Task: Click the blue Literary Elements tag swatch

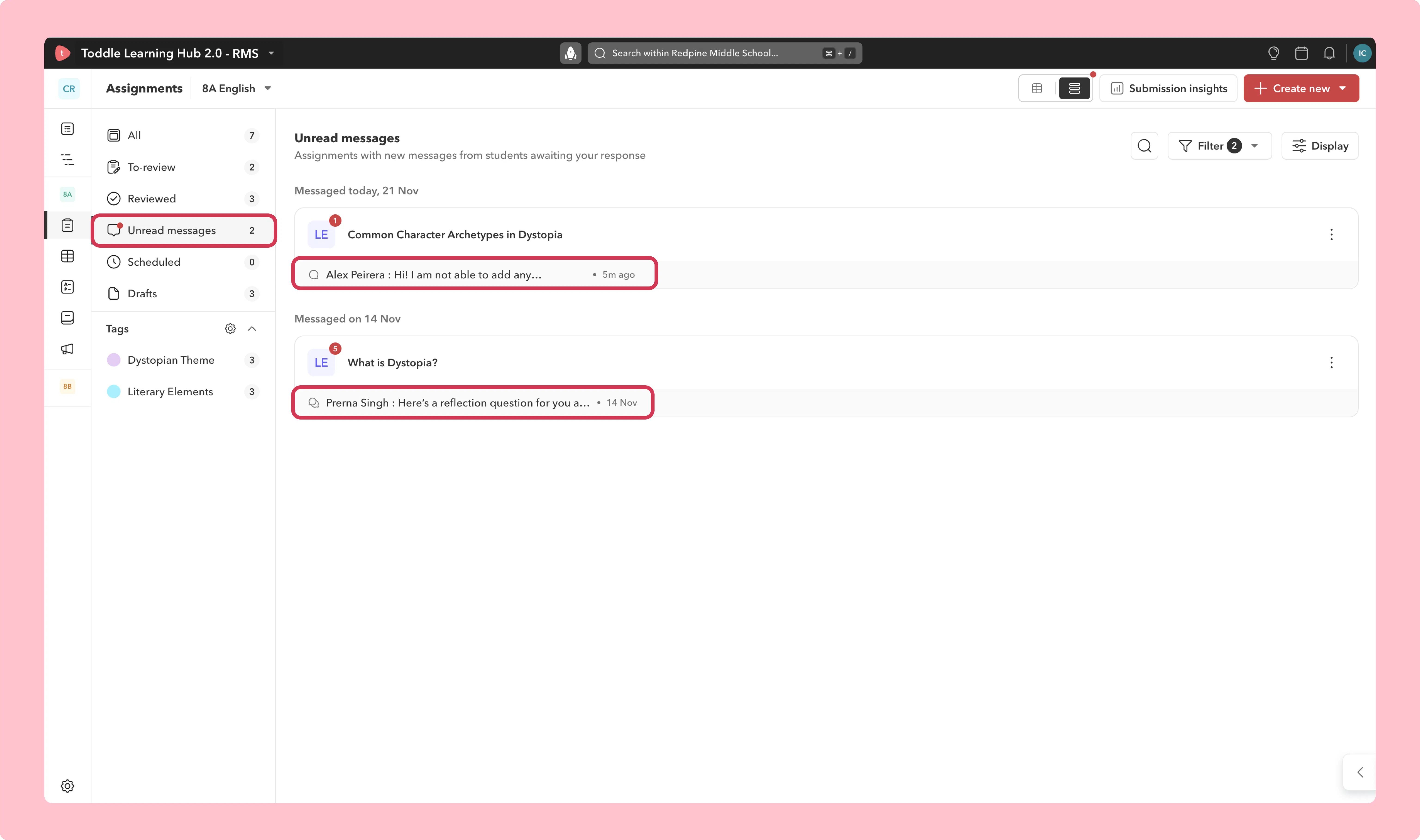Action: (x=114, y=392)
